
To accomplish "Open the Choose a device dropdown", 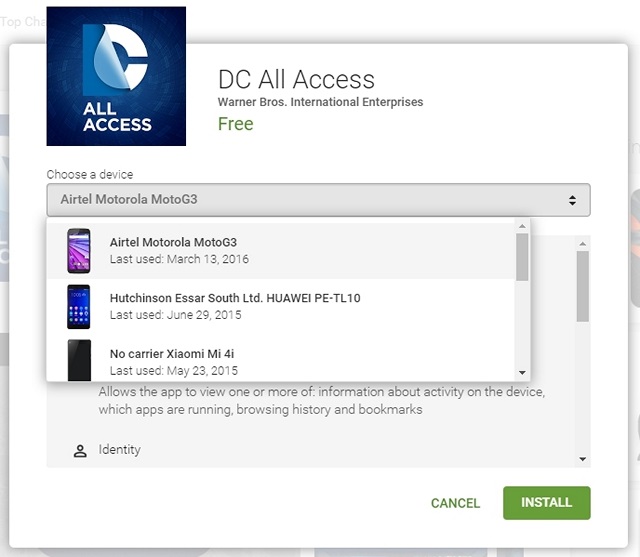I will pyautogui.click(x=318, y=200).
